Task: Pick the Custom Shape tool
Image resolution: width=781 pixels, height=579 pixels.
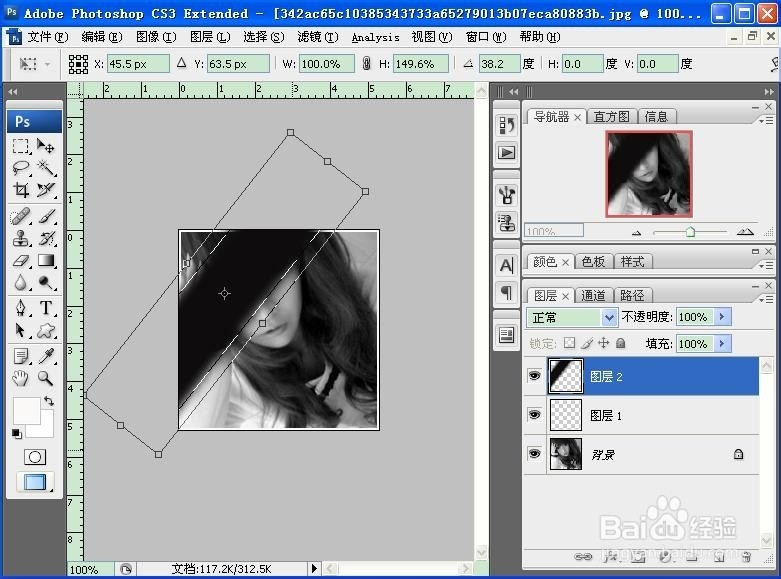Action: (x=46, y=330)
